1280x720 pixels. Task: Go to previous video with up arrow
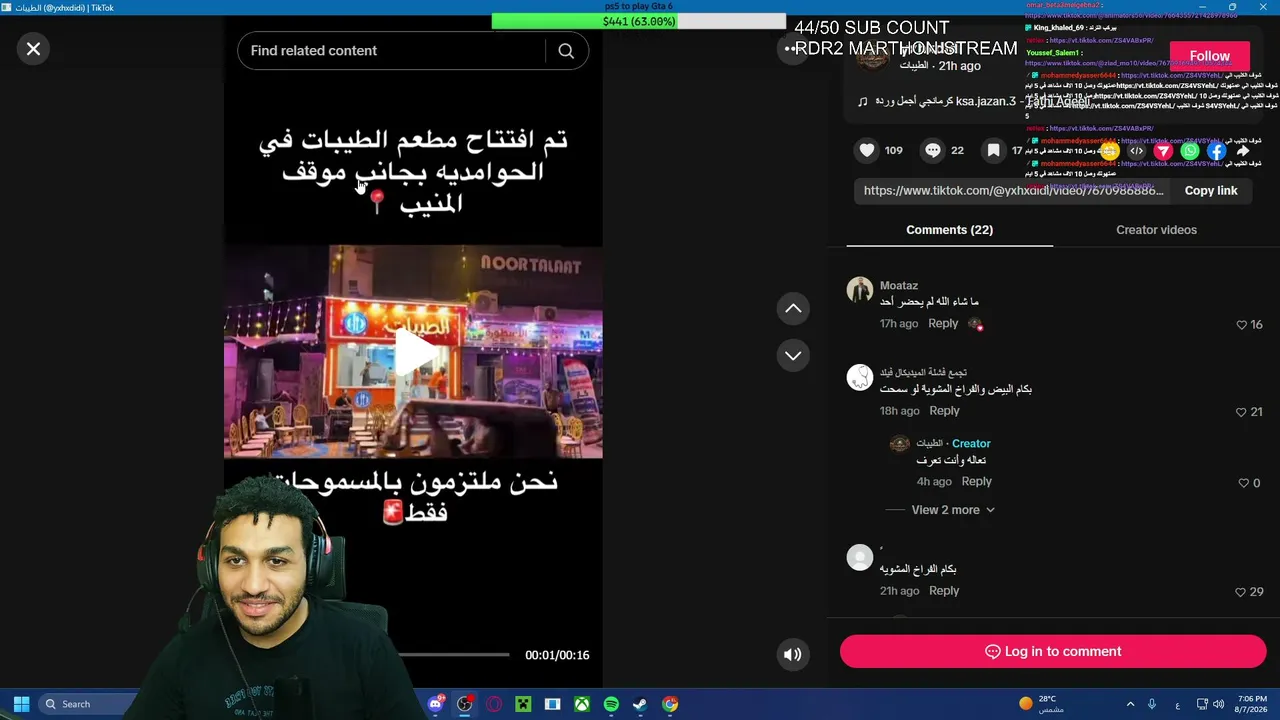pyautogui.click(x=793, y=309)
